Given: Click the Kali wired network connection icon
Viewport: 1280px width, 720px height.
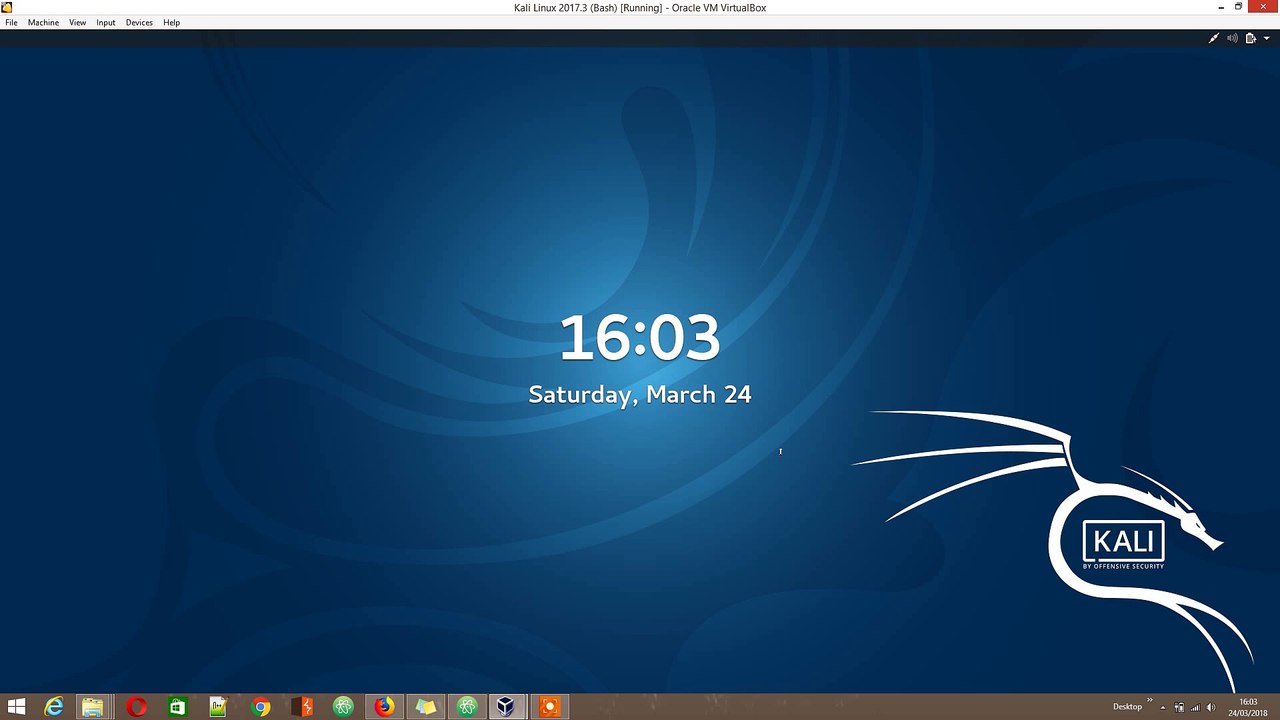Looking at the screenshot, I should click(x=1214, y=38).
